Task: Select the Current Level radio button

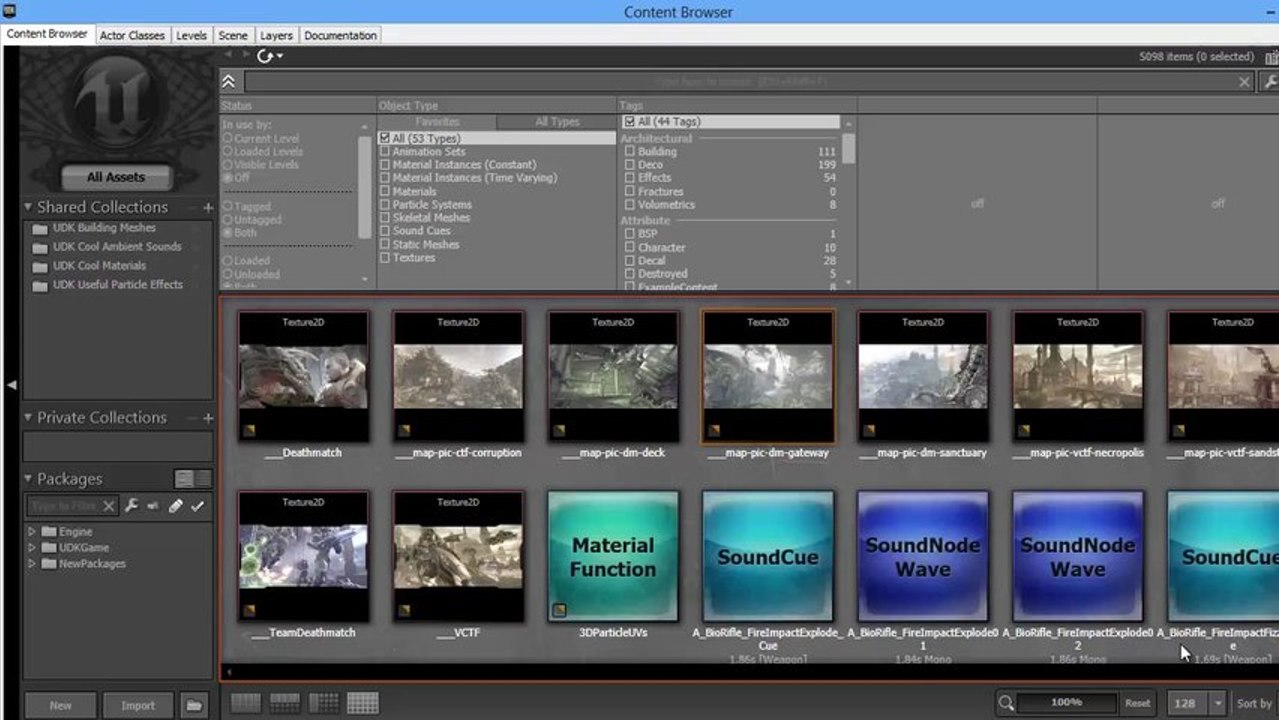Action: 228,139
